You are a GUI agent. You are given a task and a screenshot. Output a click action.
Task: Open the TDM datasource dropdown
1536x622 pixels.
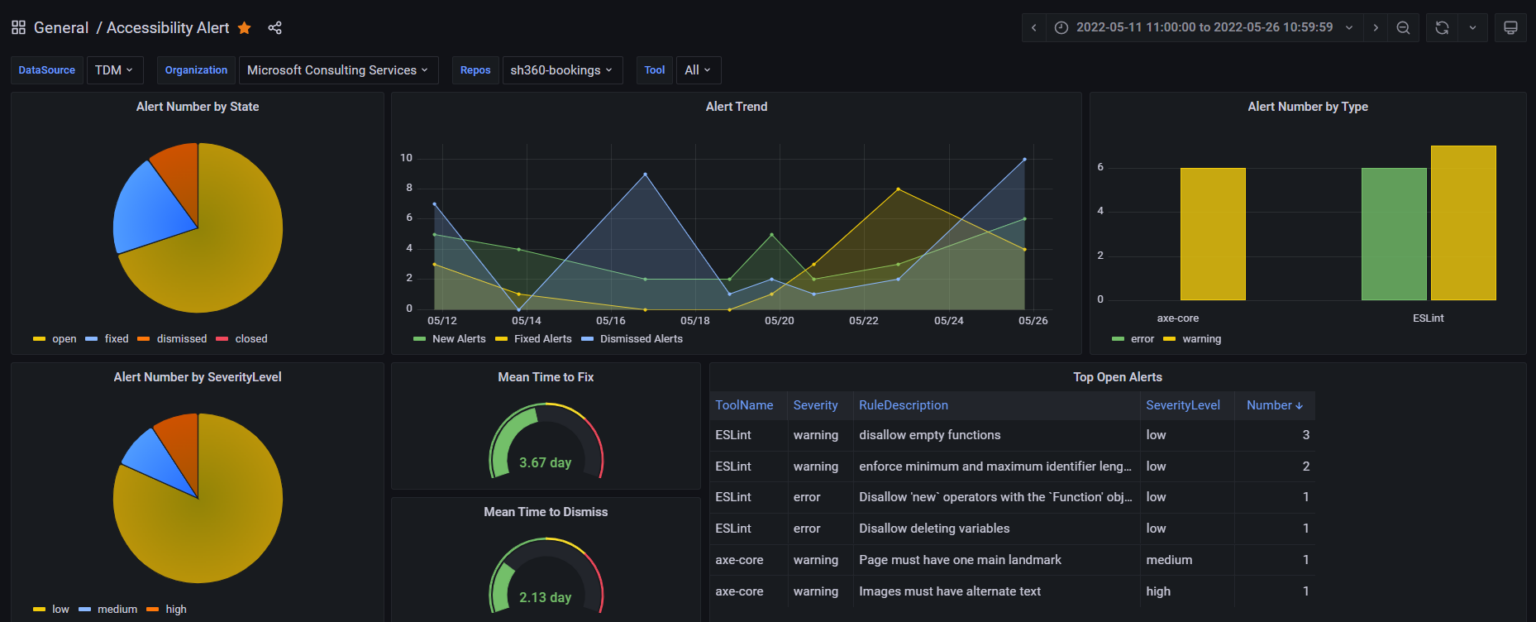113,70
